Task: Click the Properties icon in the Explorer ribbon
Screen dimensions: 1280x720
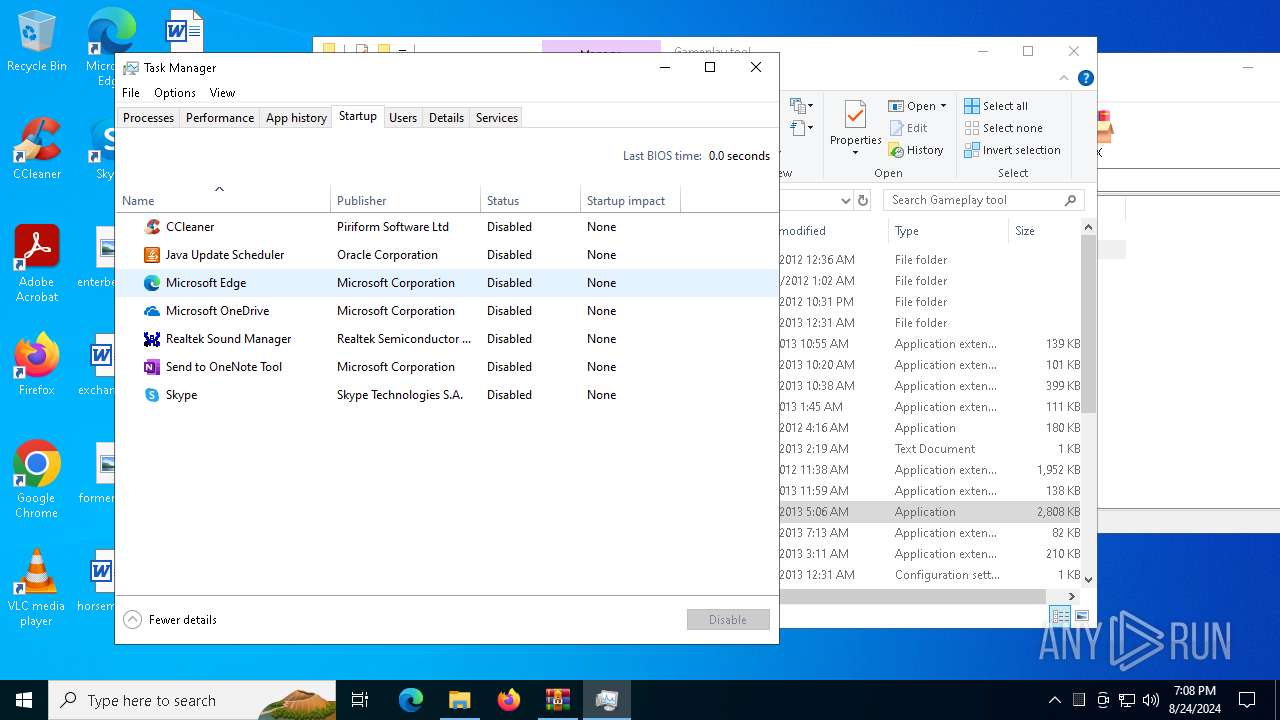Action: coord(855,114)
